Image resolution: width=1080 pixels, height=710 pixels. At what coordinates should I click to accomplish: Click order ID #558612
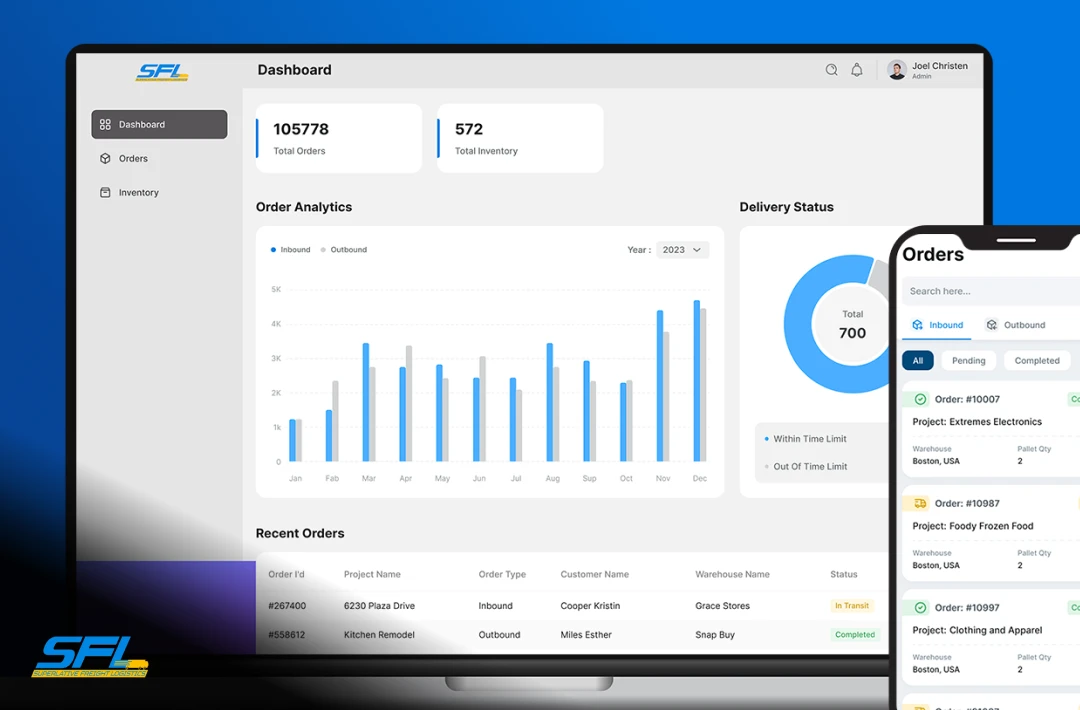[286, 635]
